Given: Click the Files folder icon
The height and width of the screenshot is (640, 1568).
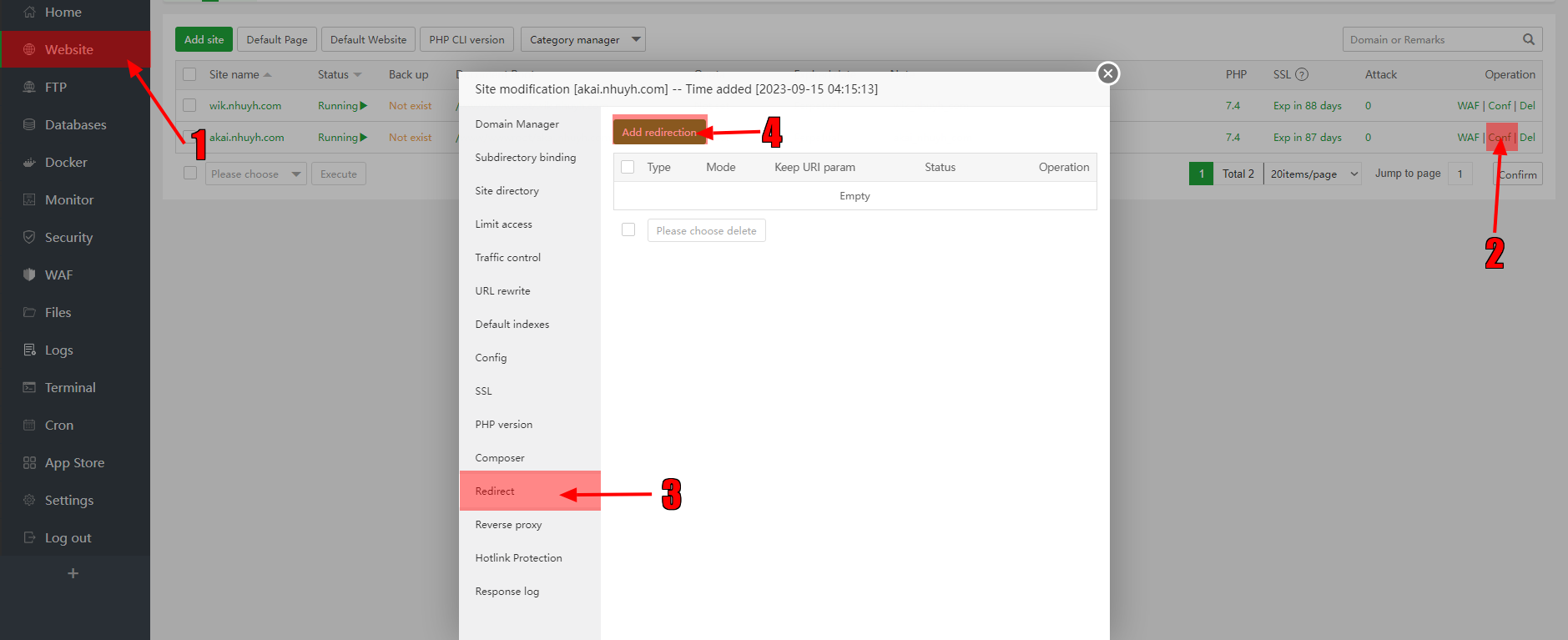Looking at the screenshot, I should (29, 313).
